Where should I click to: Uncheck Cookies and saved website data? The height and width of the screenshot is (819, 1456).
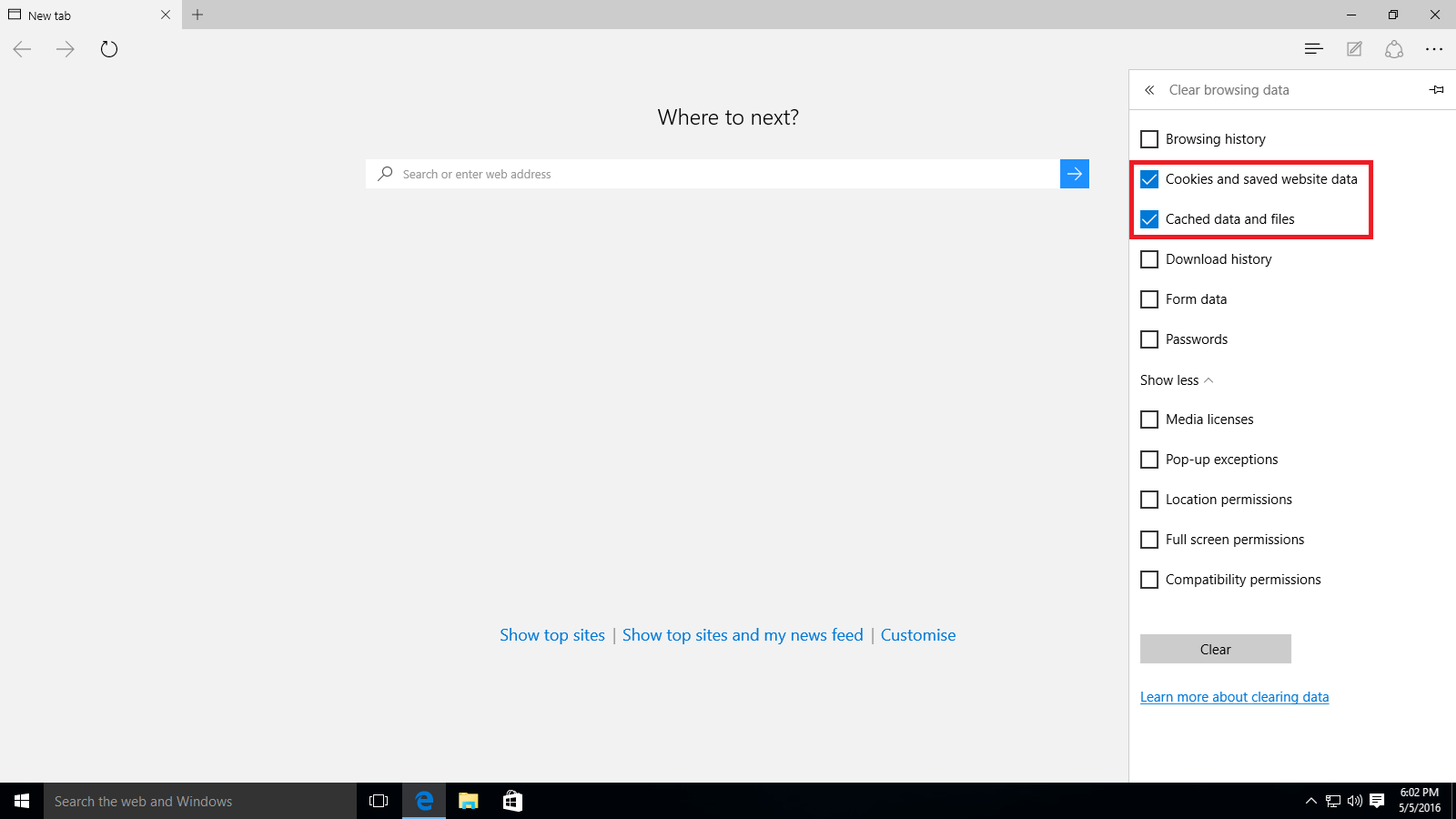[x=1149, y=179]
